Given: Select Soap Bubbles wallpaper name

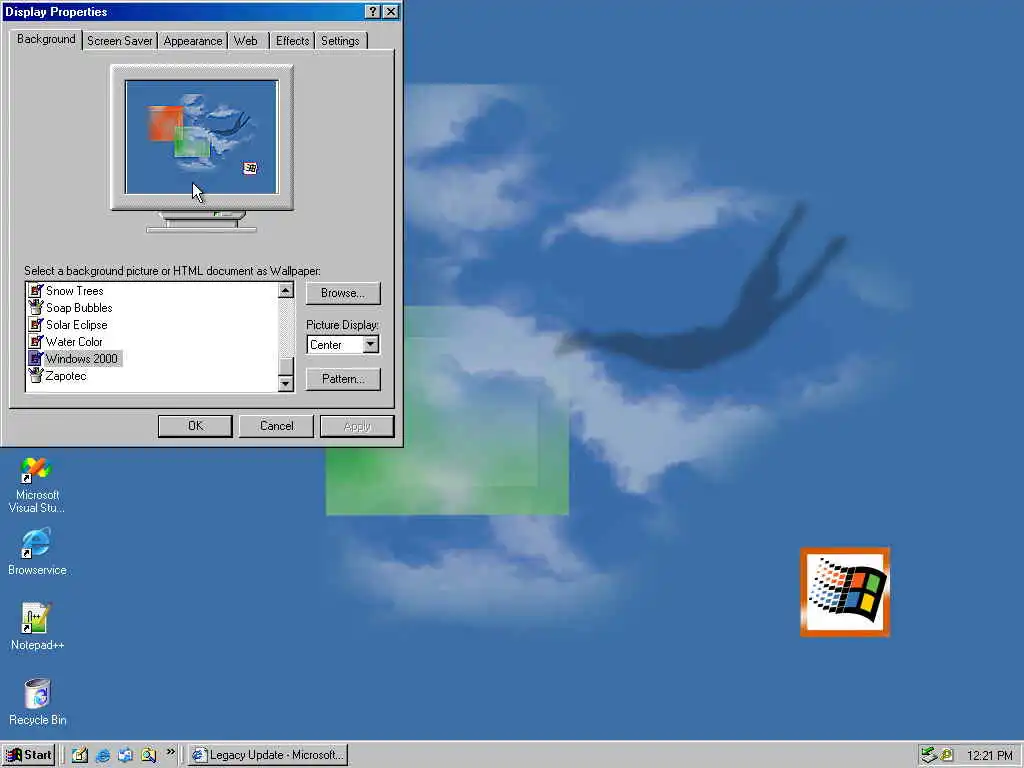Looking at the screenshot, I should 79,308.
